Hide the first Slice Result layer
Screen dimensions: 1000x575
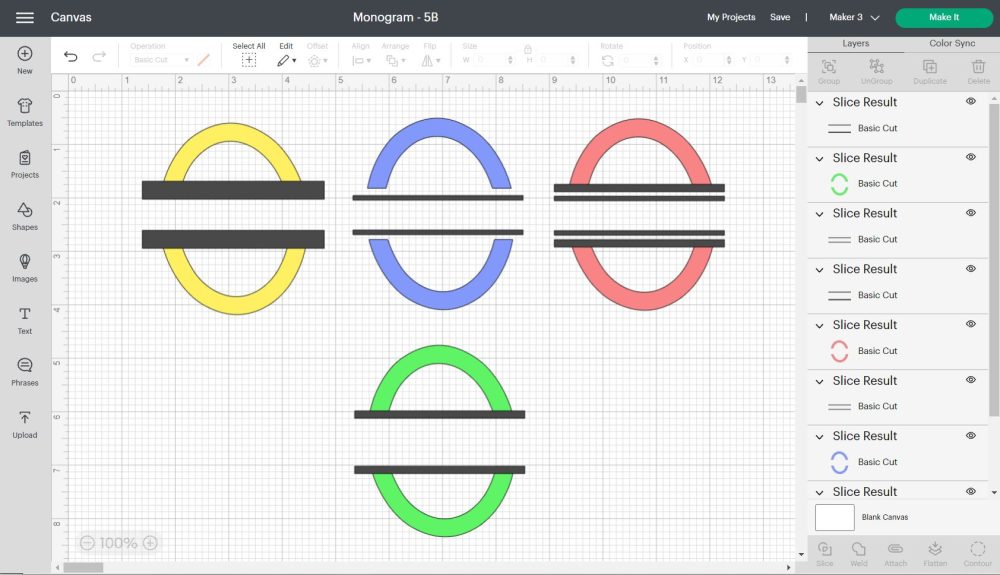tap(971, 102)
